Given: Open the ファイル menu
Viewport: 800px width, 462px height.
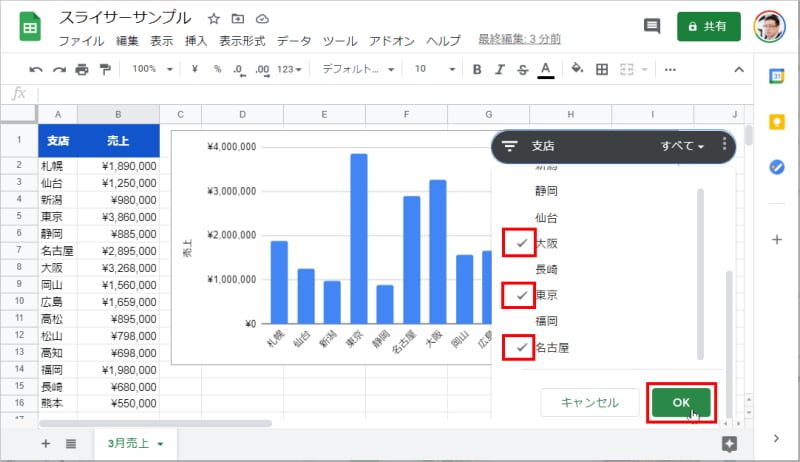Looking at the screenshot, I should (x=81, y=41).
